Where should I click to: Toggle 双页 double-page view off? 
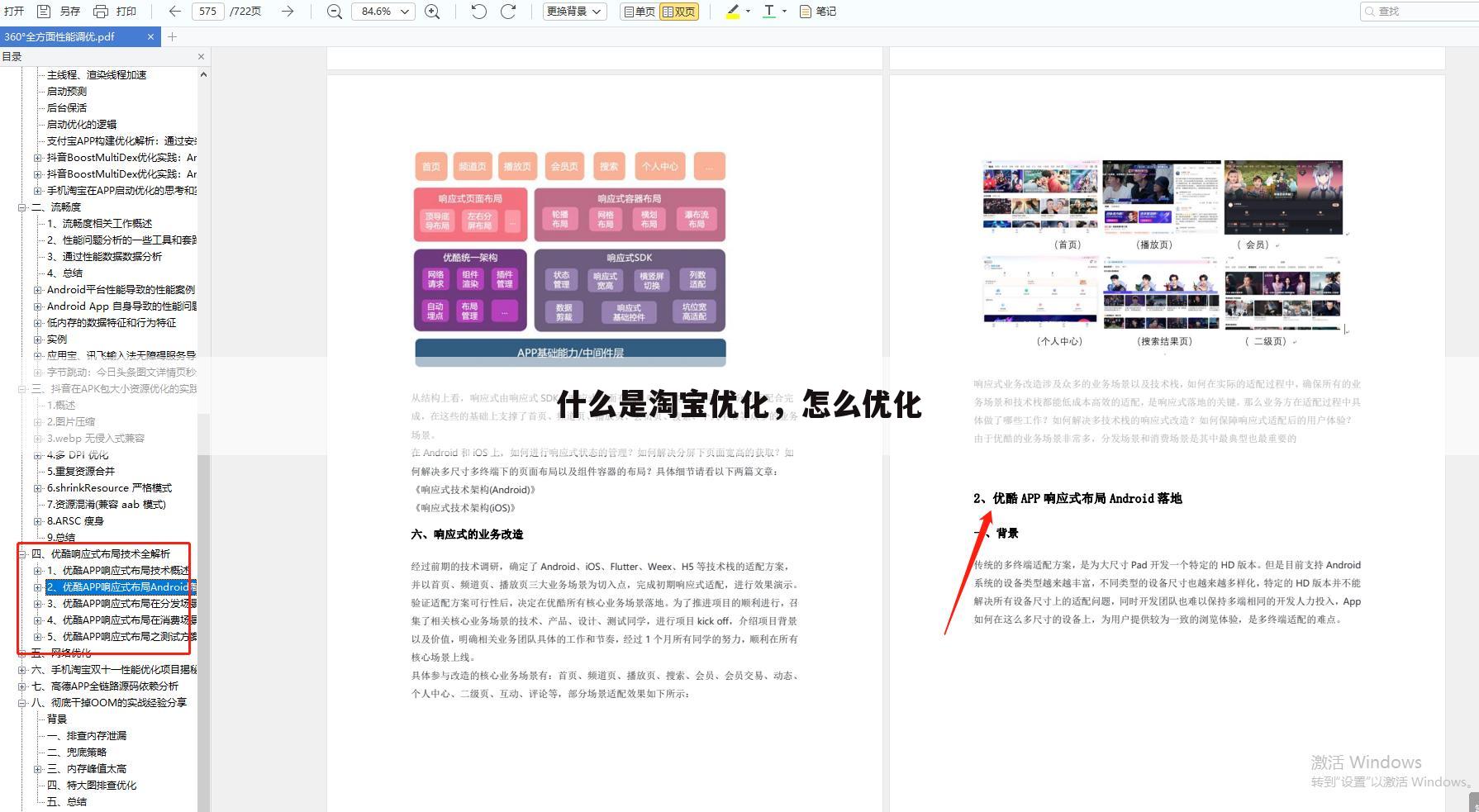tap(678, 12)
